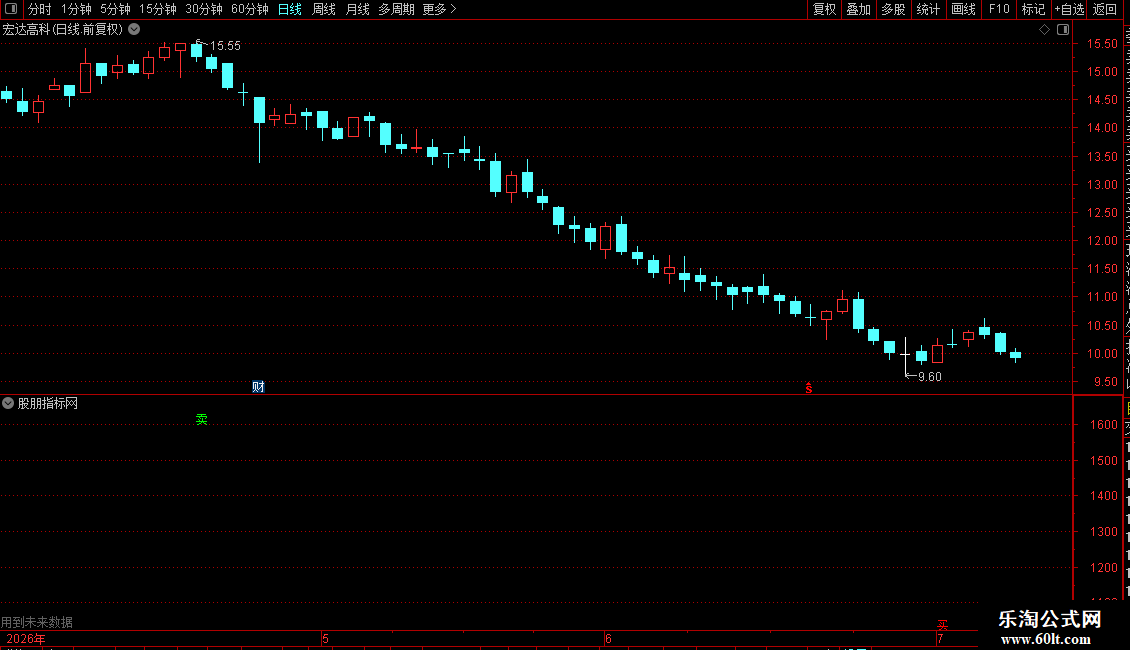Image resolution: width=1130 pixels, height=650 pixels.
Task: Click month 6 on the timeline
Action: (608, 639)
